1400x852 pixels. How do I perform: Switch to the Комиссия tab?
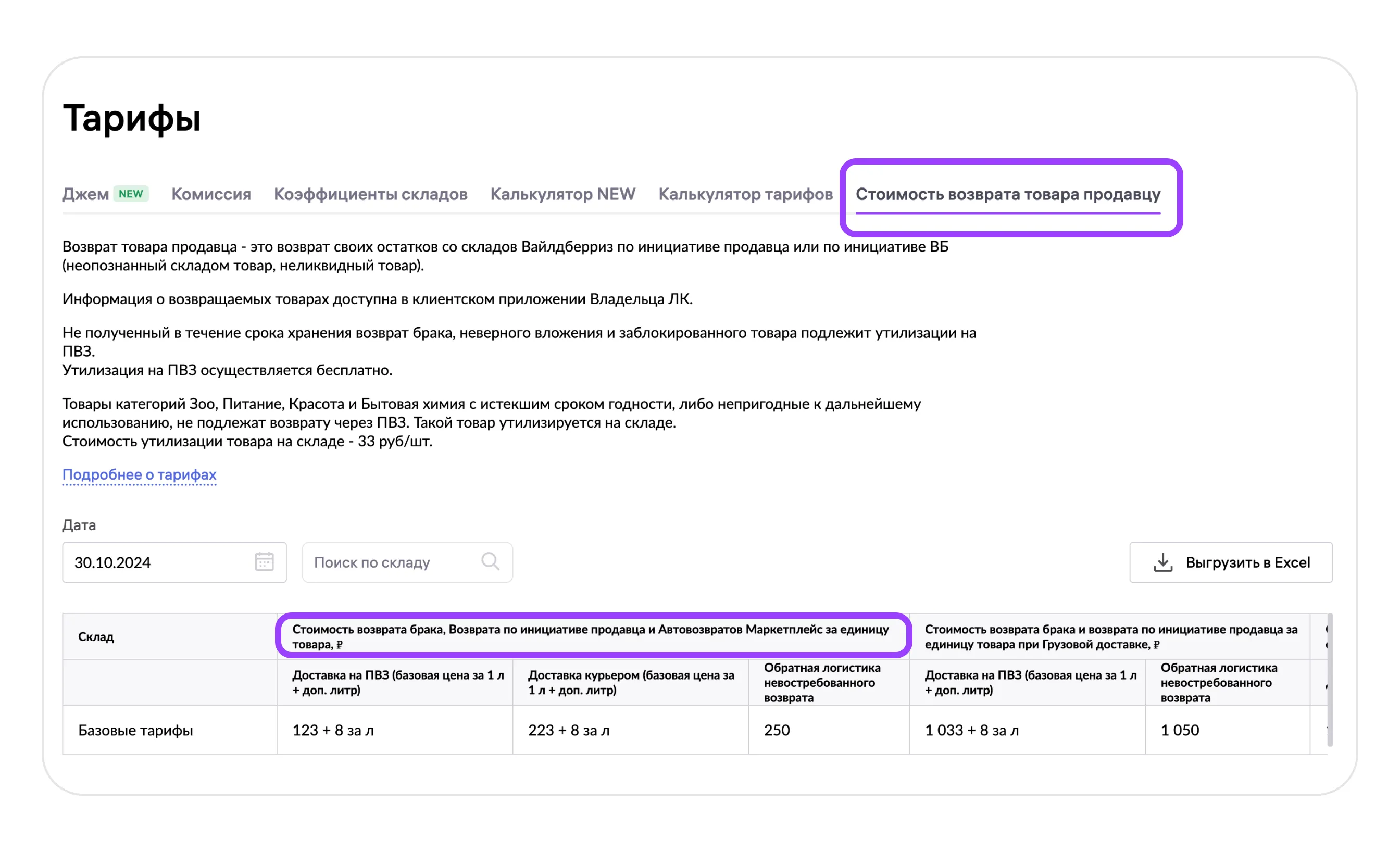click(211, 194)
